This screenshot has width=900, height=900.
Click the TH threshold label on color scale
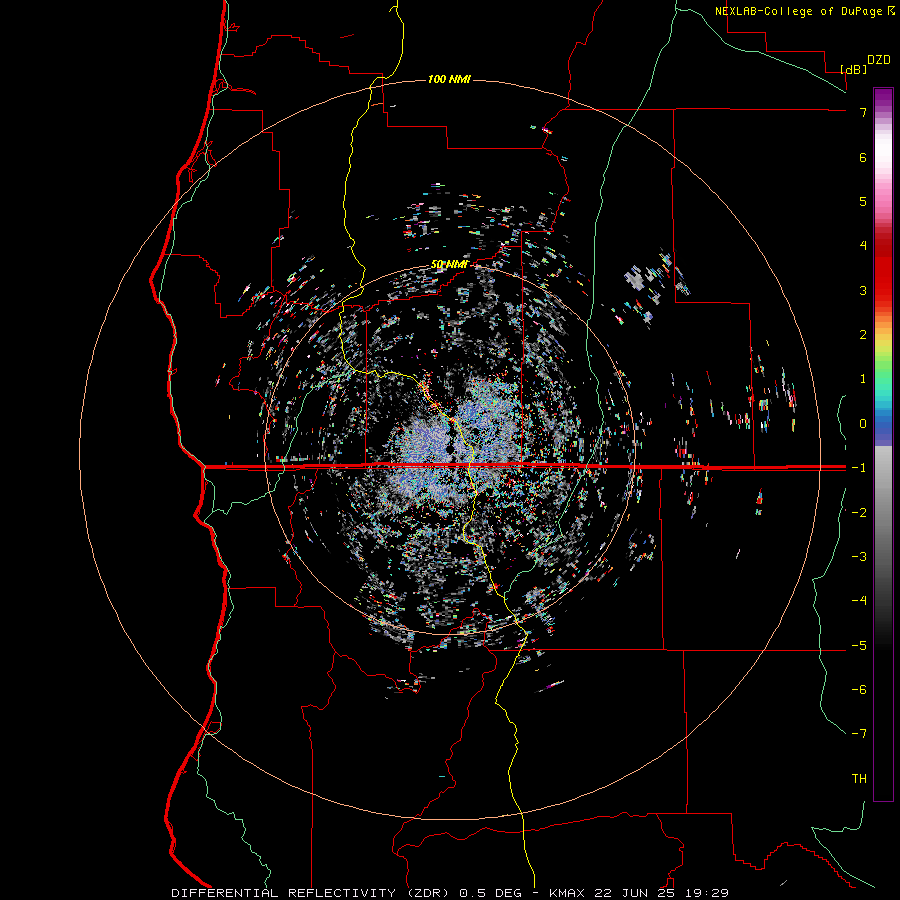tap(859, 779)
